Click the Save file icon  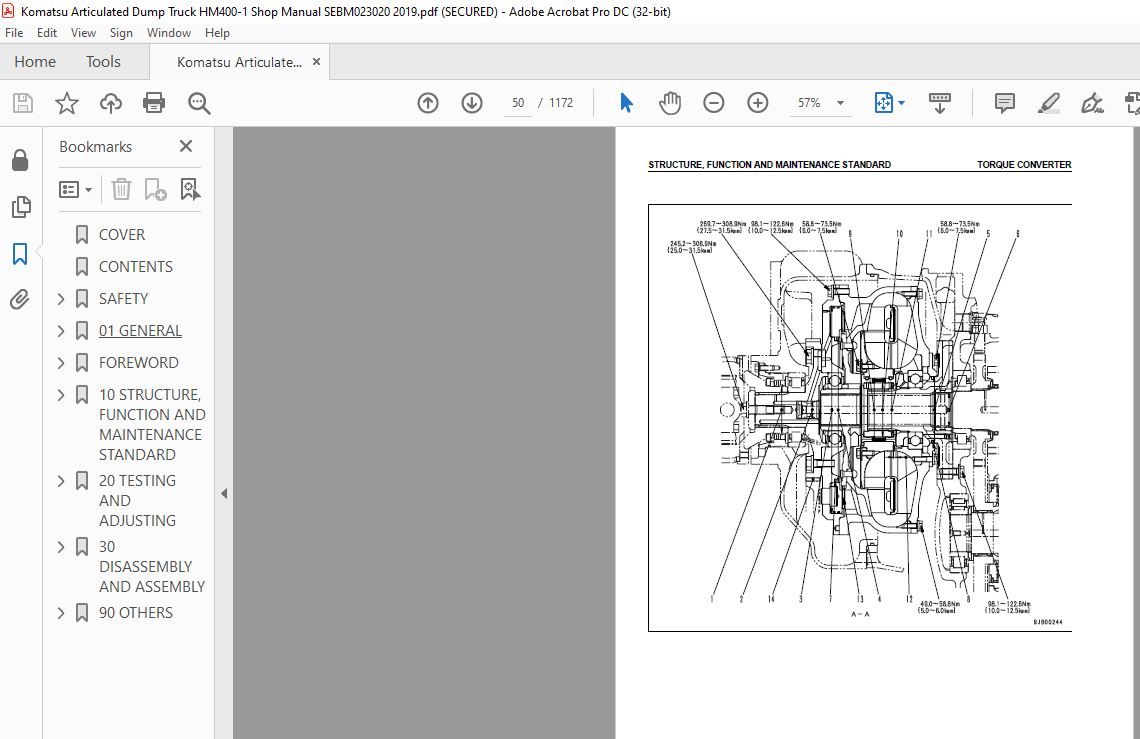(23, 103)
